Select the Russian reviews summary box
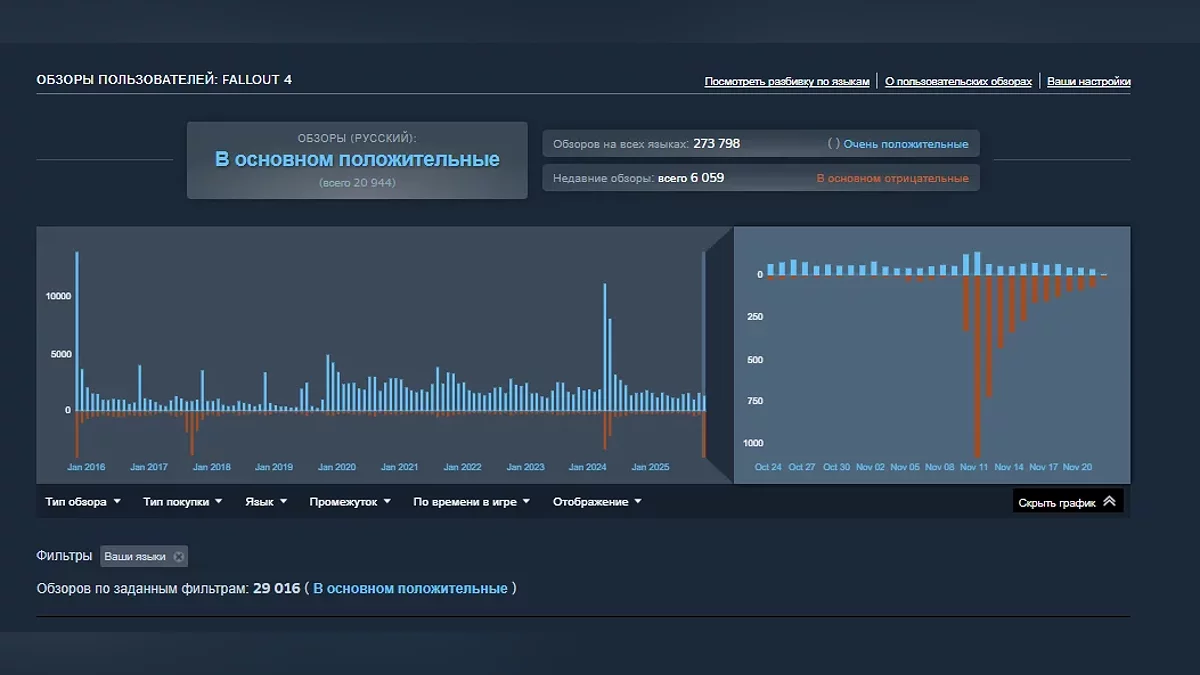Viewport: 1200px width, 675px height. 357,160
